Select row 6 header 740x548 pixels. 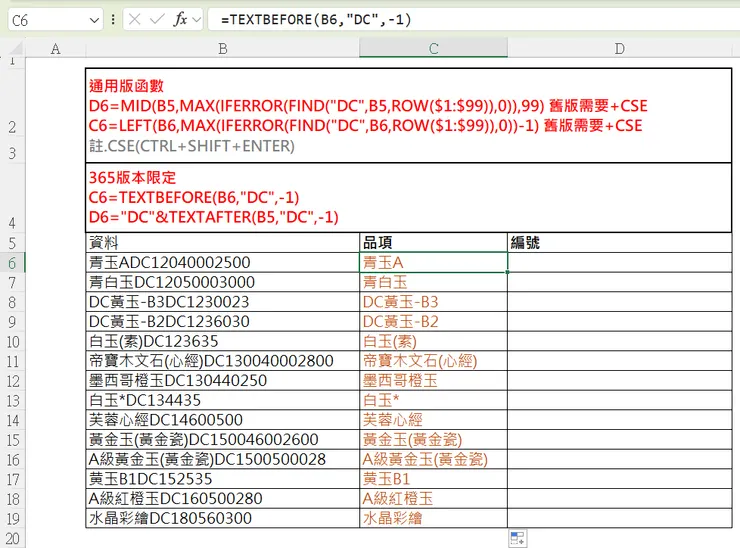tap(12, 263)
